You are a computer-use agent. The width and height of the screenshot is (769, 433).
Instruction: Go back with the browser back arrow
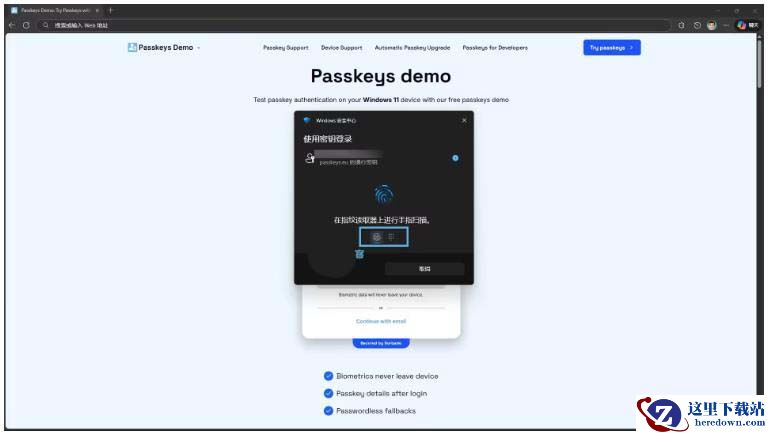coord(12,25)
